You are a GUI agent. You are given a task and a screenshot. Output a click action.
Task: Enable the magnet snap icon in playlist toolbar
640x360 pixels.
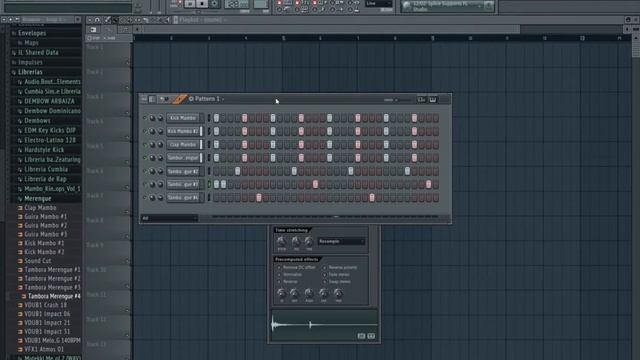point(97,20)
